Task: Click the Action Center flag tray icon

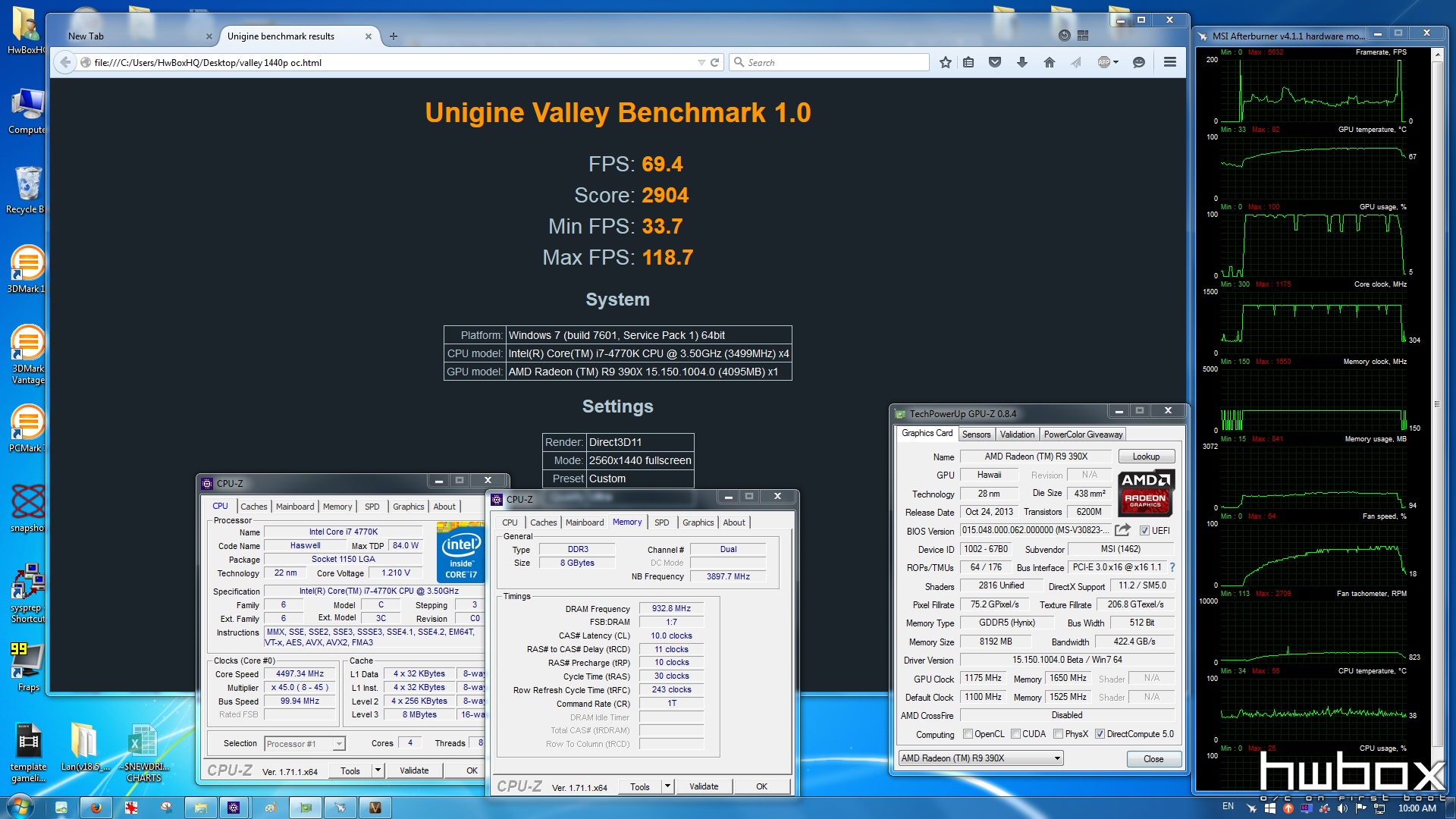Action: [1361, 808]
